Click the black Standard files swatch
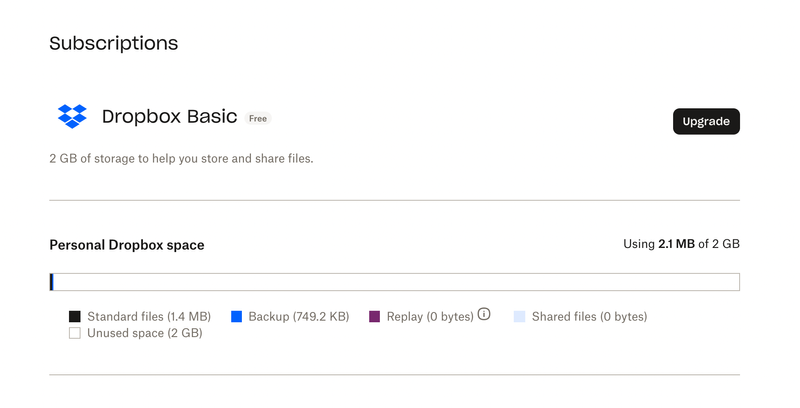 [x=75, y=317]
